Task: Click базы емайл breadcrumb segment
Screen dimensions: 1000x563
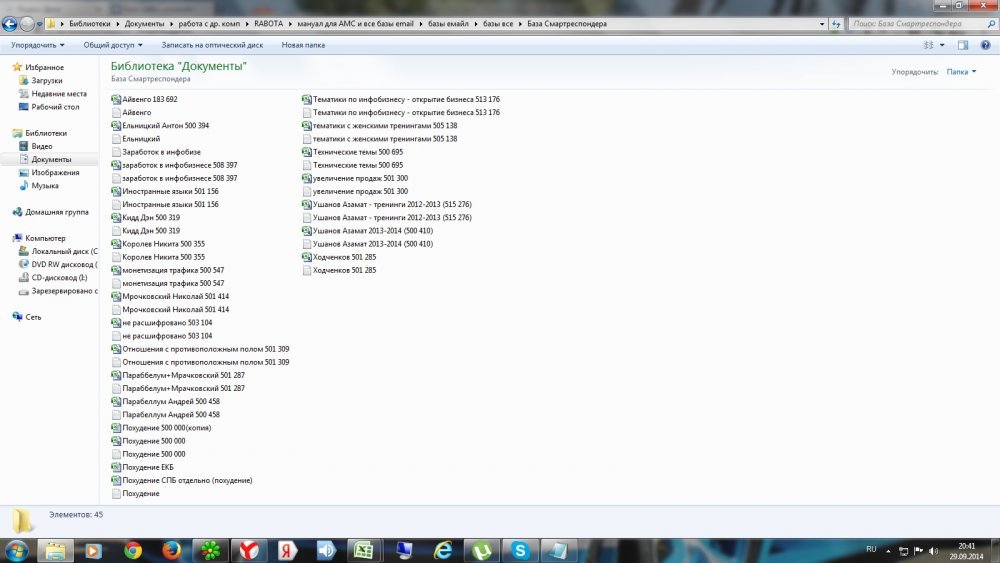Action: click(448, 24)
